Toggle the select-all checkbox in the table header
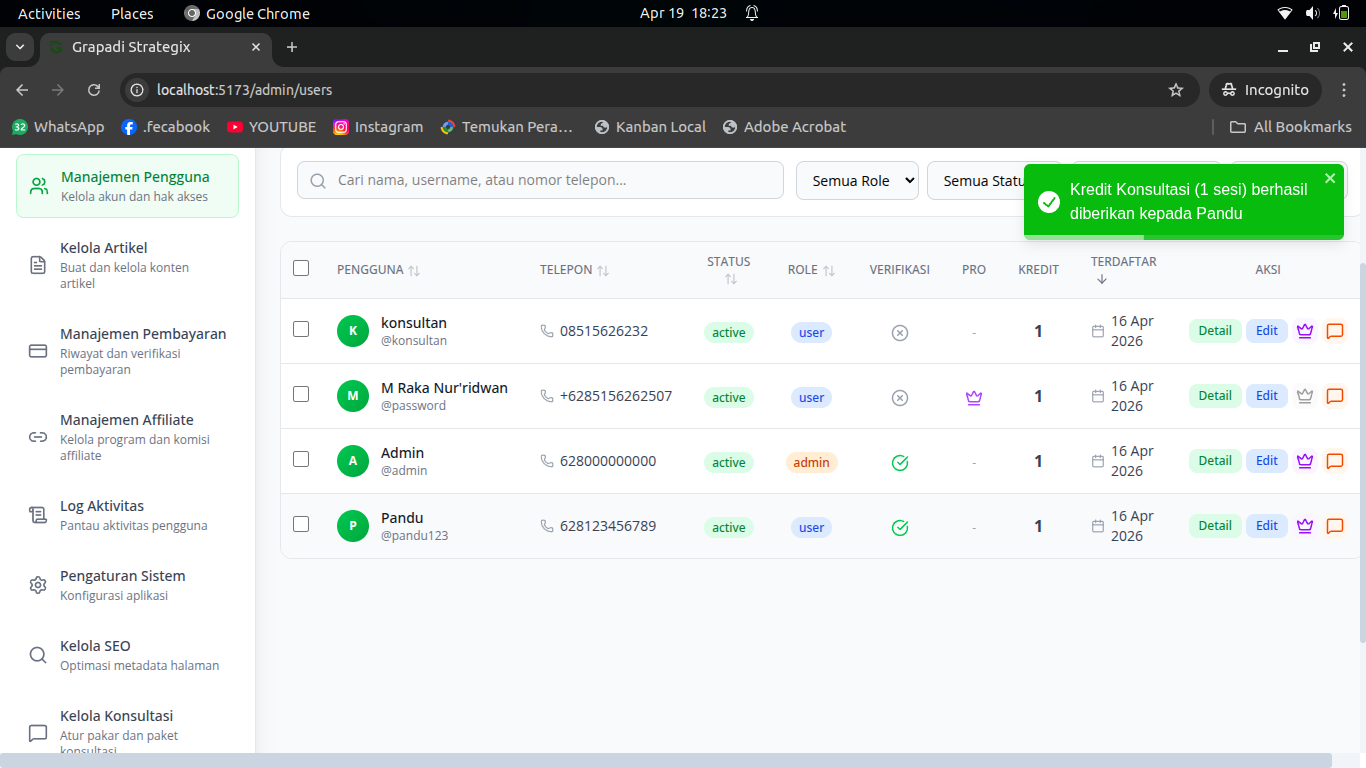The width and height of the screenshot is (1366, 768). point(301,268)
